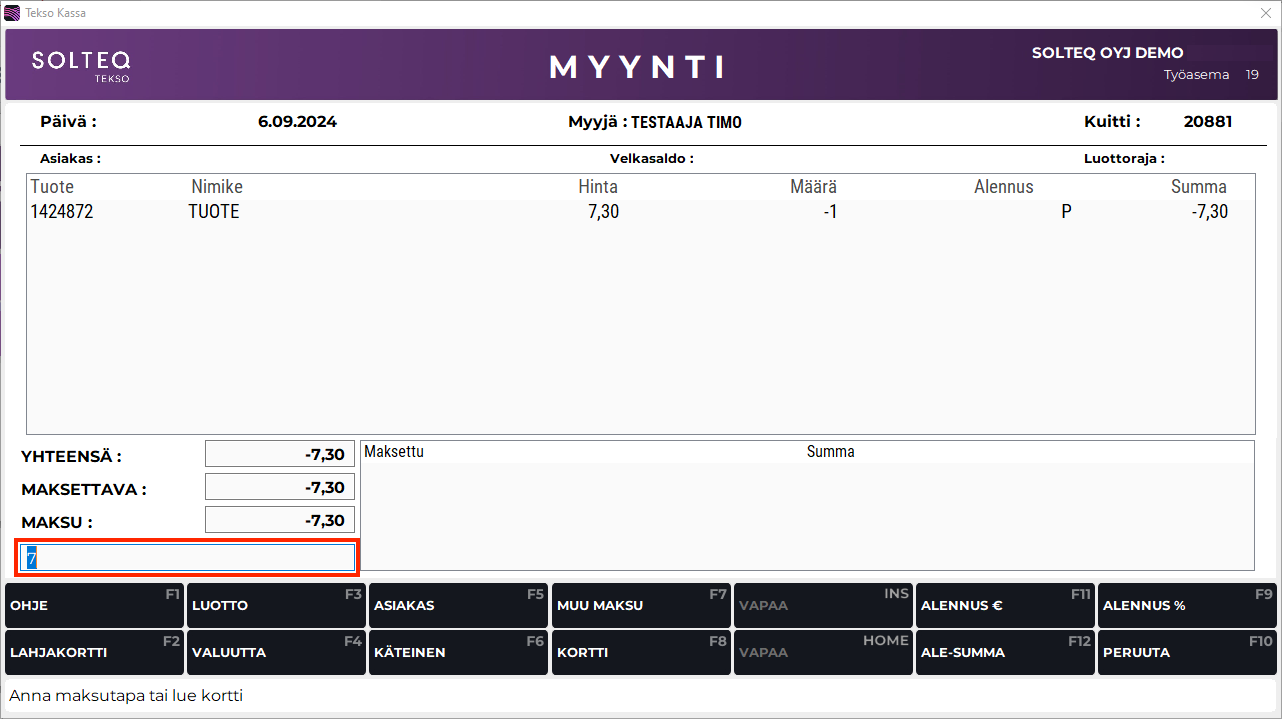Close the Tekso Kassa window
The height and width of the screenshot is (719, 1282).
coord(1265,13)
